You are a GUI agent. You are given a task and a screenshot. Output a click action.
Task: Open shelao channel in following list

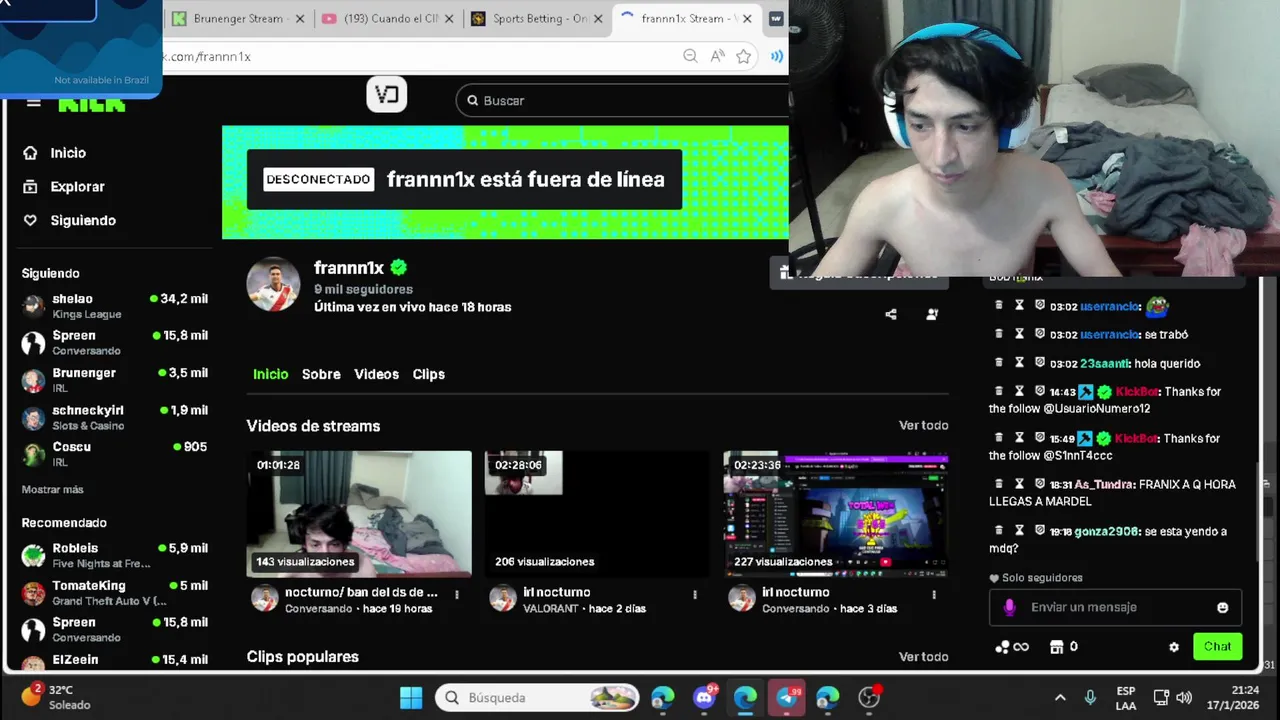point(115,306)
